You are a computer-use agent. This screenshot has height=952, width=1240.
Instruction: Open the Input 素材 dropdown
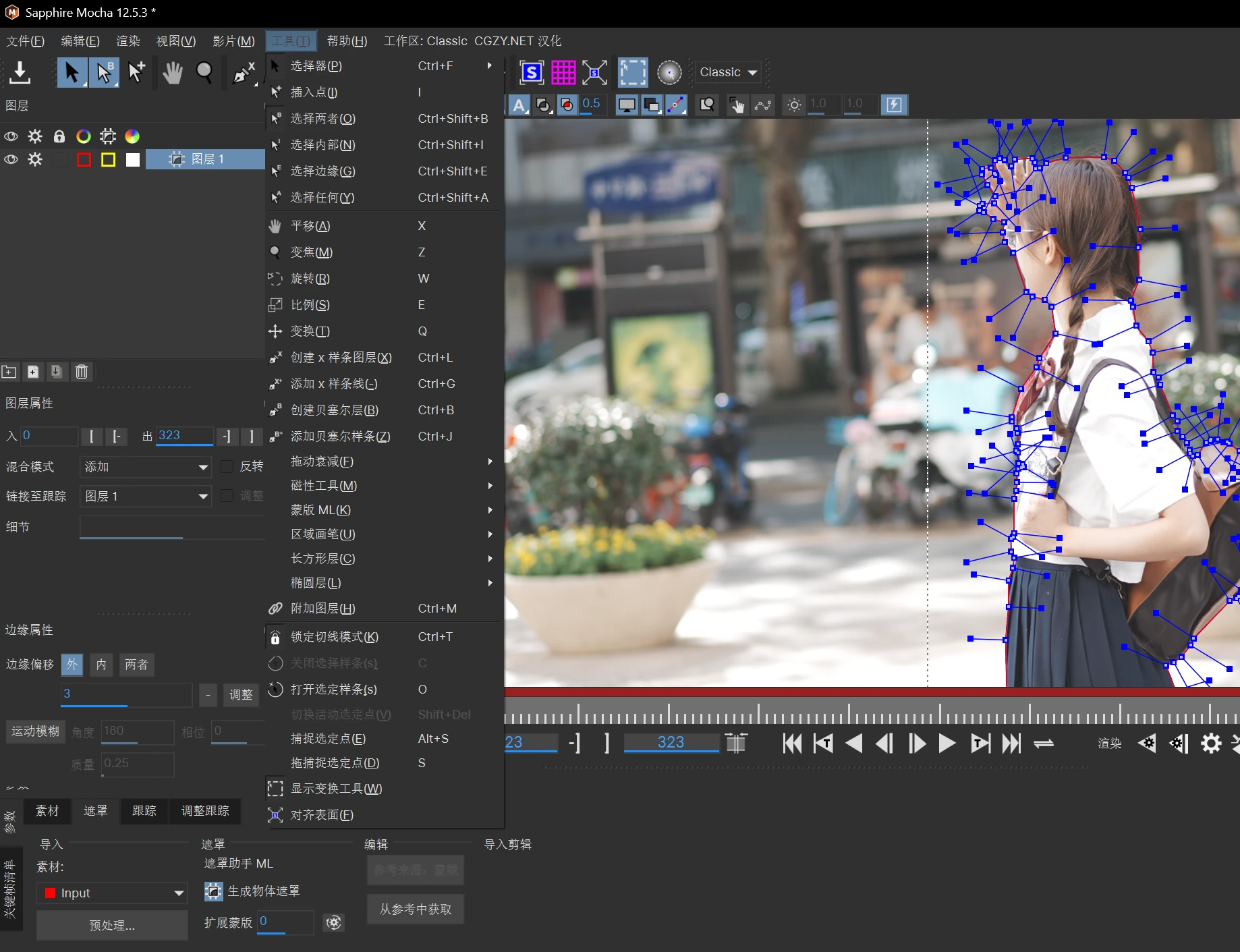click(x=113, y=893)
